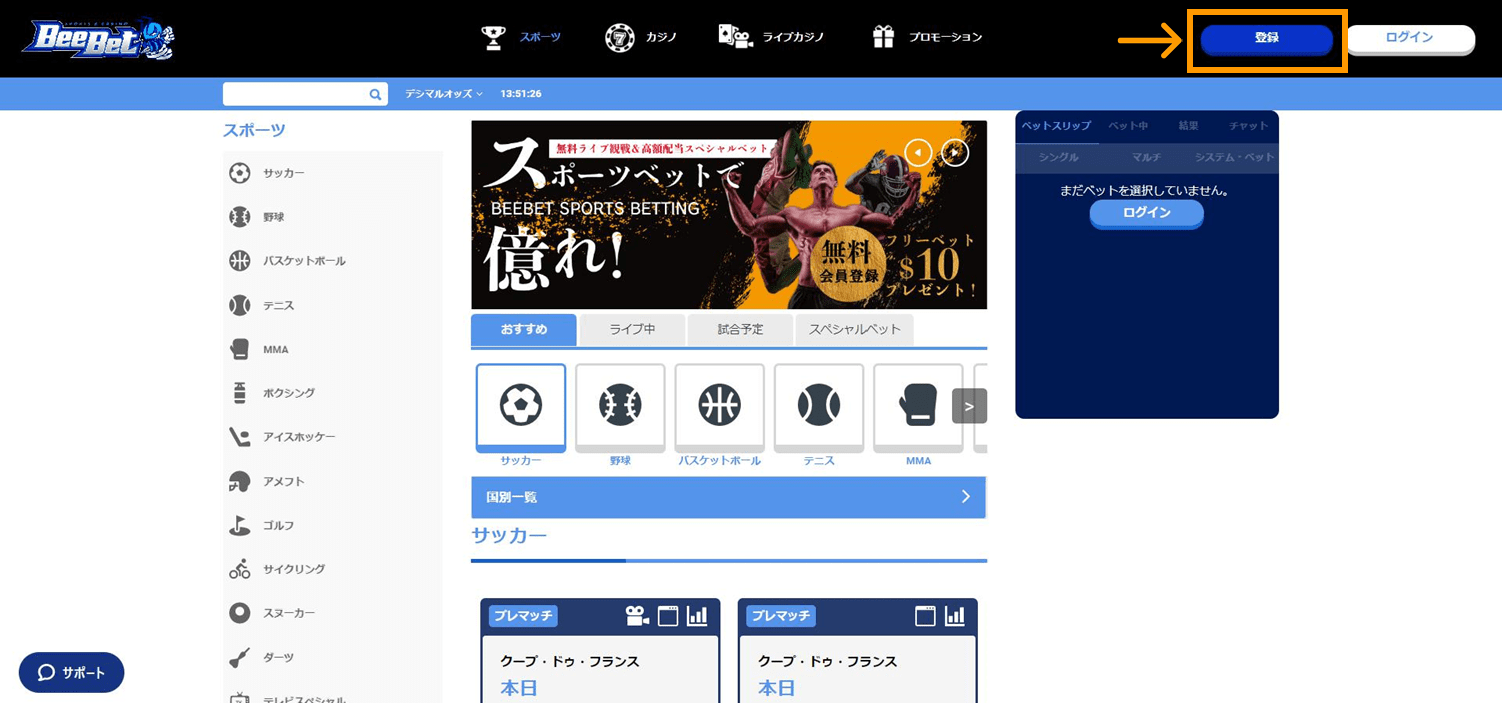The height and width of the screenshot is (703, 1502).
Task: Click the bar chart icon on second match card
Action: [955, 616]
